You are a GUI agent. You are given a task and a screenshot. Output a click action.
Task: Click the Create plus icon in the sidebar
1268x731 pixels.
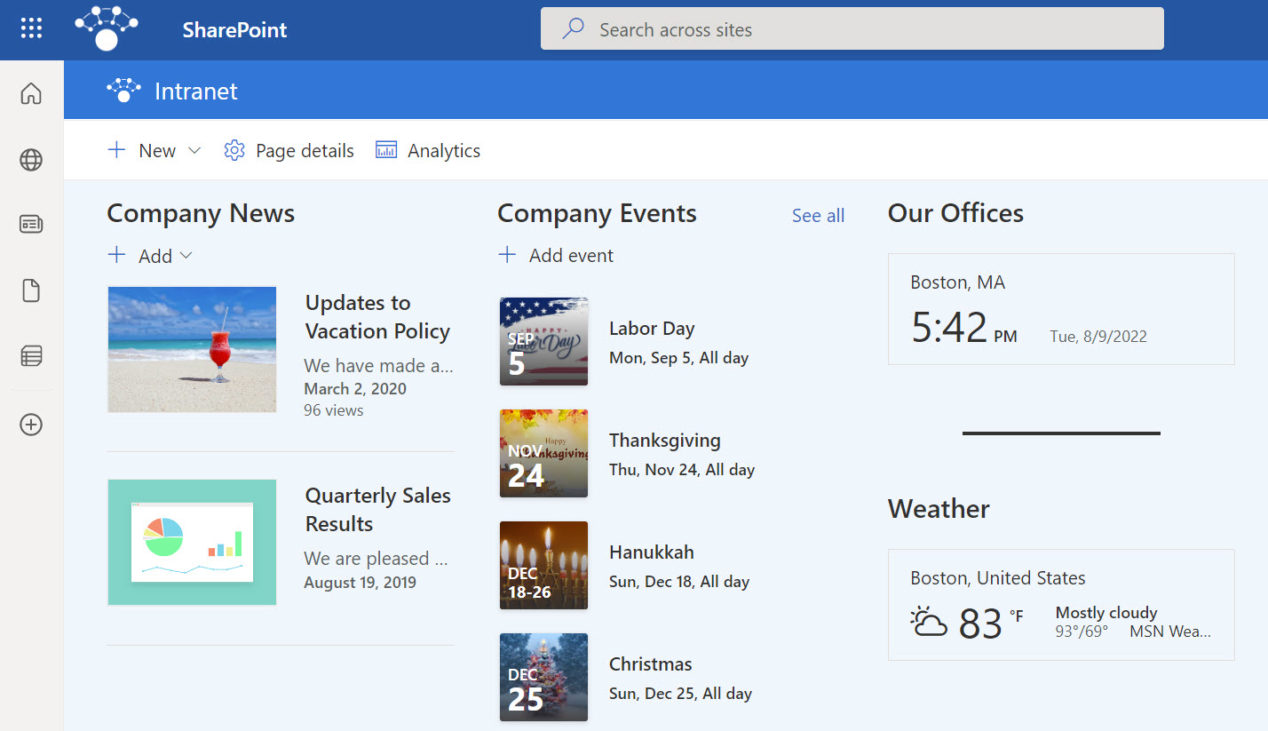31,424
